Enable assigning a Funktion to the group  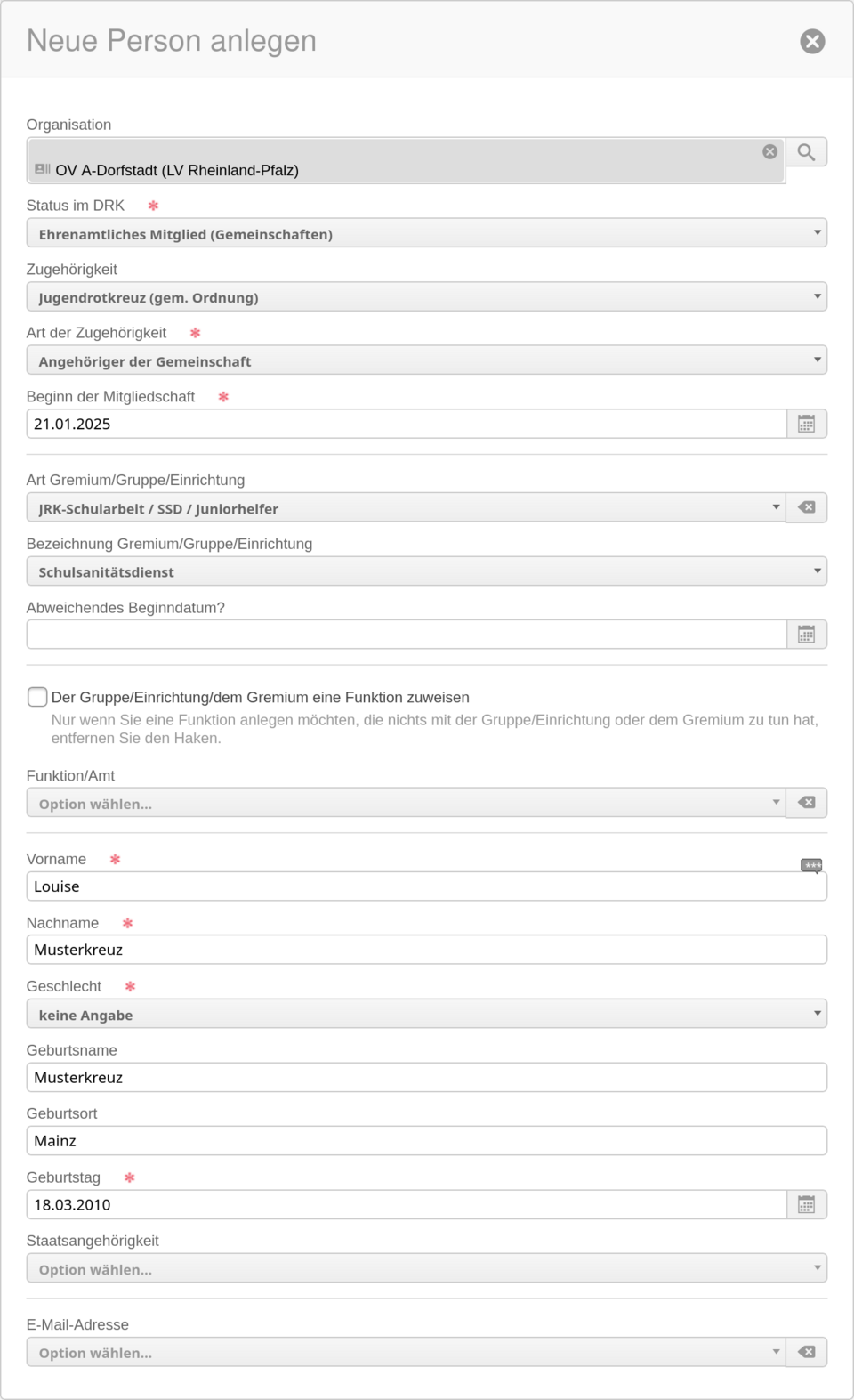(37, 697)
